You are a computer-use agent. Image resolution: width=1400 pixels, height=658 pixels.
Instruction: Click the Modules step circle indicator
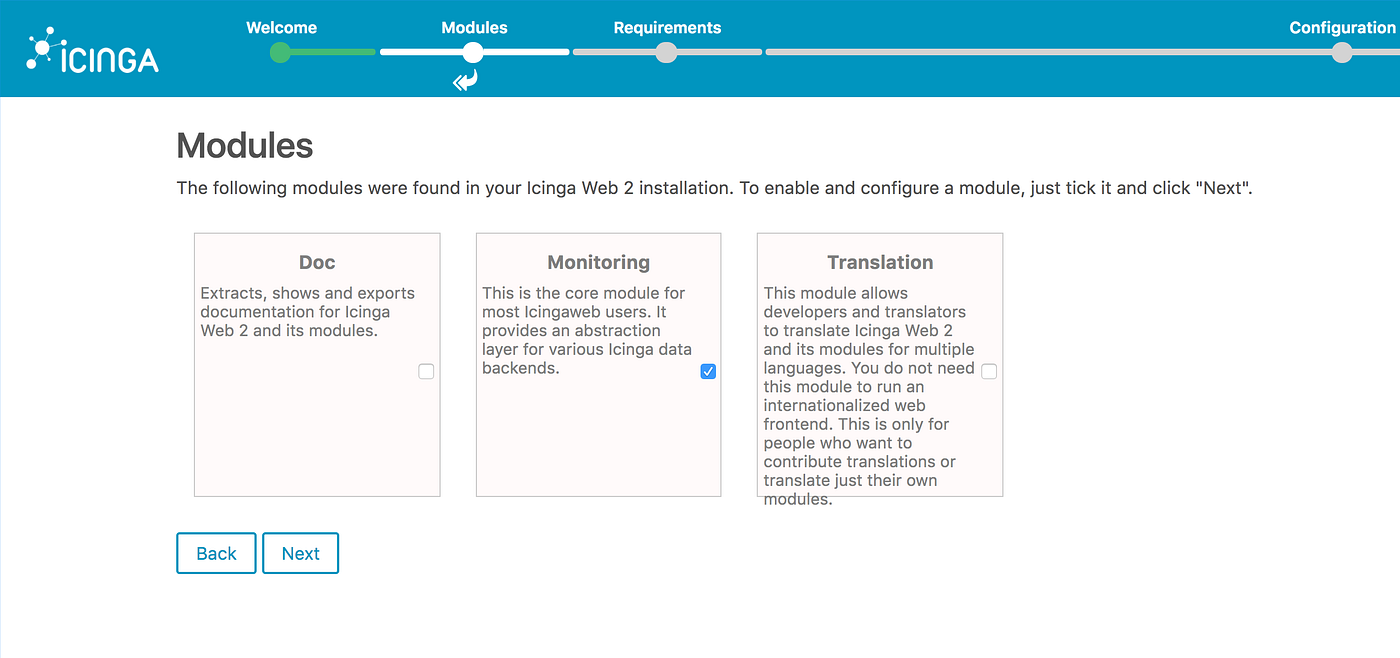pos(472,53)
